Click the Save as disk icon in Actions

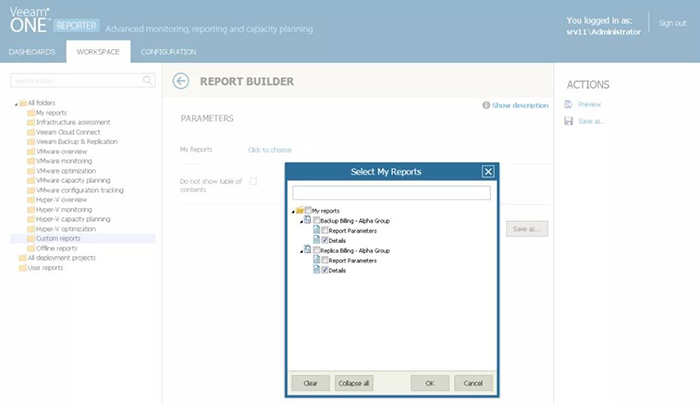coord(569,121)
